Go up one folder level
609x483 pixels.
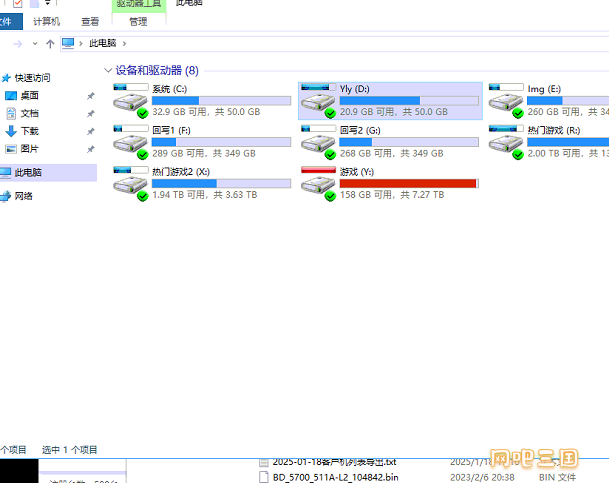point(51,44)
